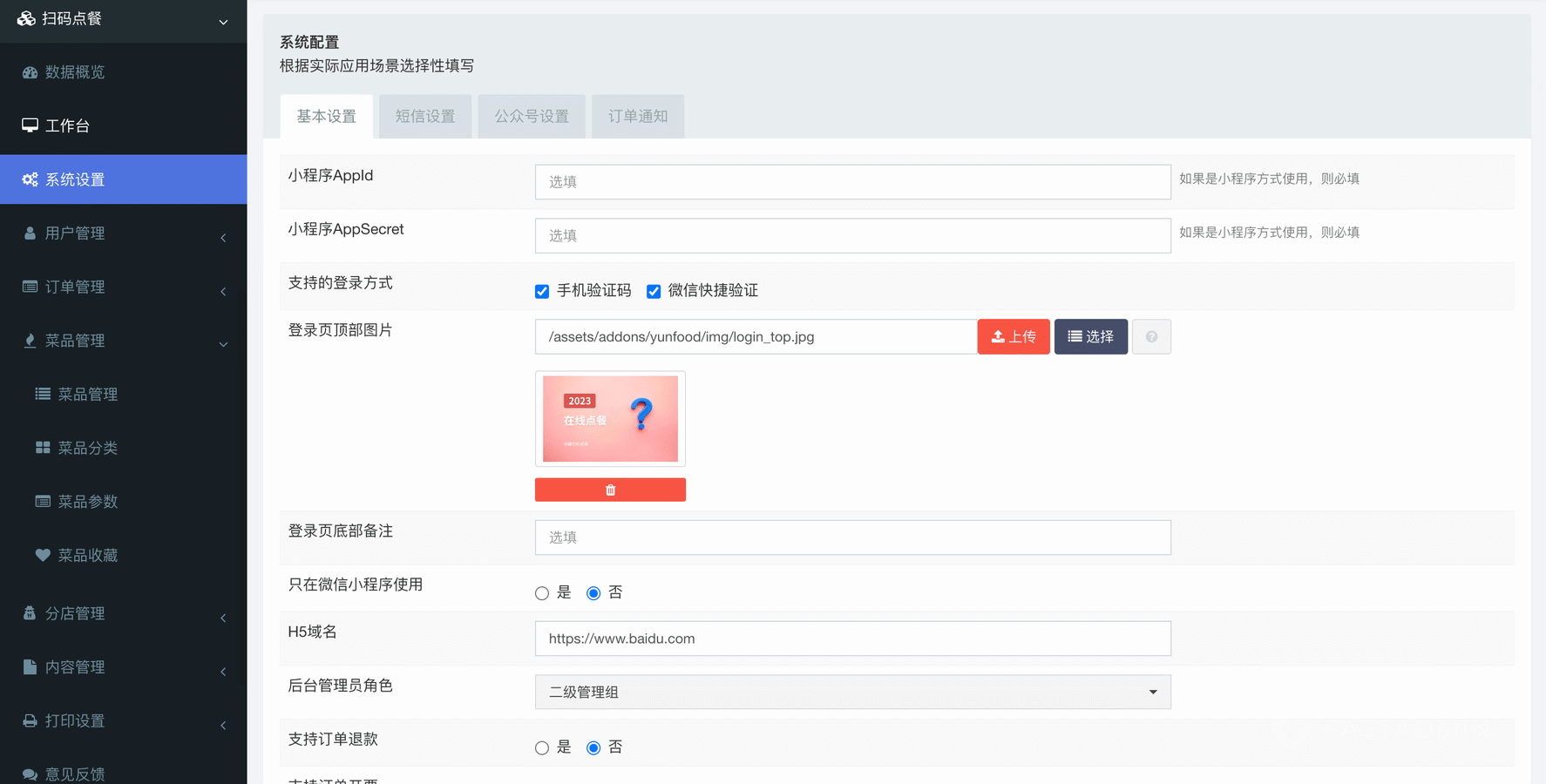
Task: Open the 后台管理员角色 dropdown
Action: tap(852, 693)
